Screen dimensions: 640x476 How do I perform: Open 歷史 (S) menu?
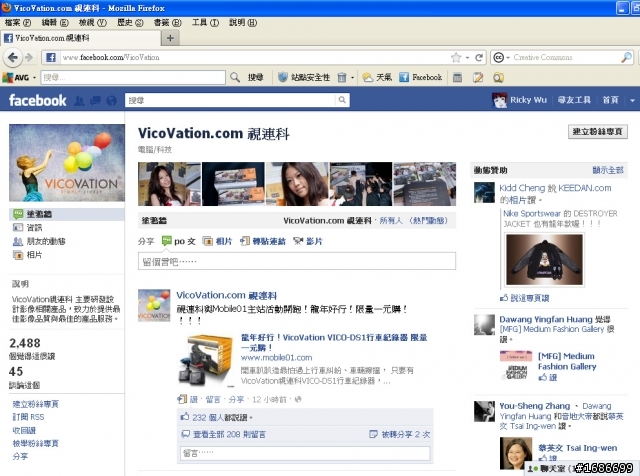130,23
